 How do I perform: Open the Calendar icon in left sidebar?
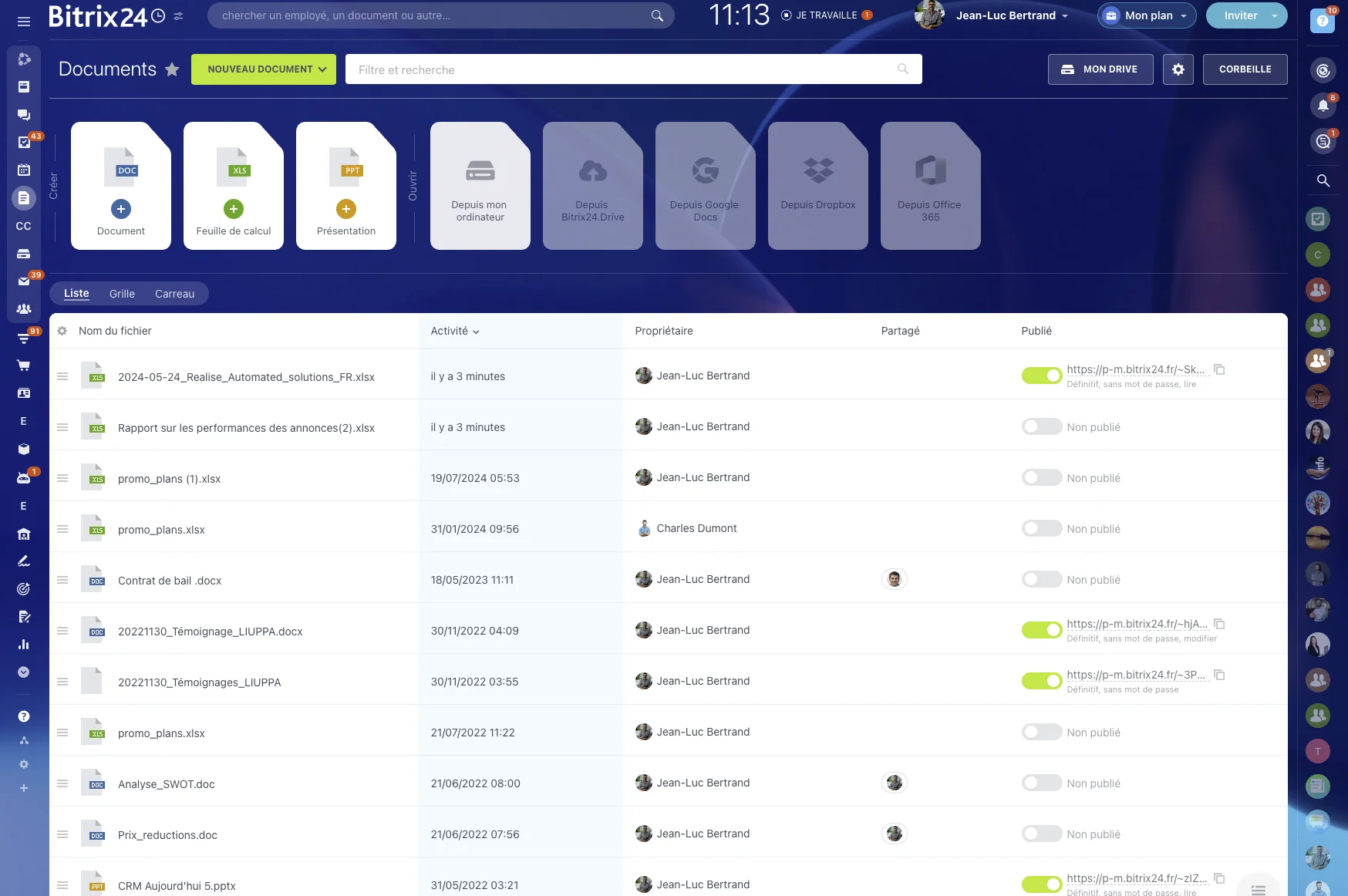(x=24, y=170)
